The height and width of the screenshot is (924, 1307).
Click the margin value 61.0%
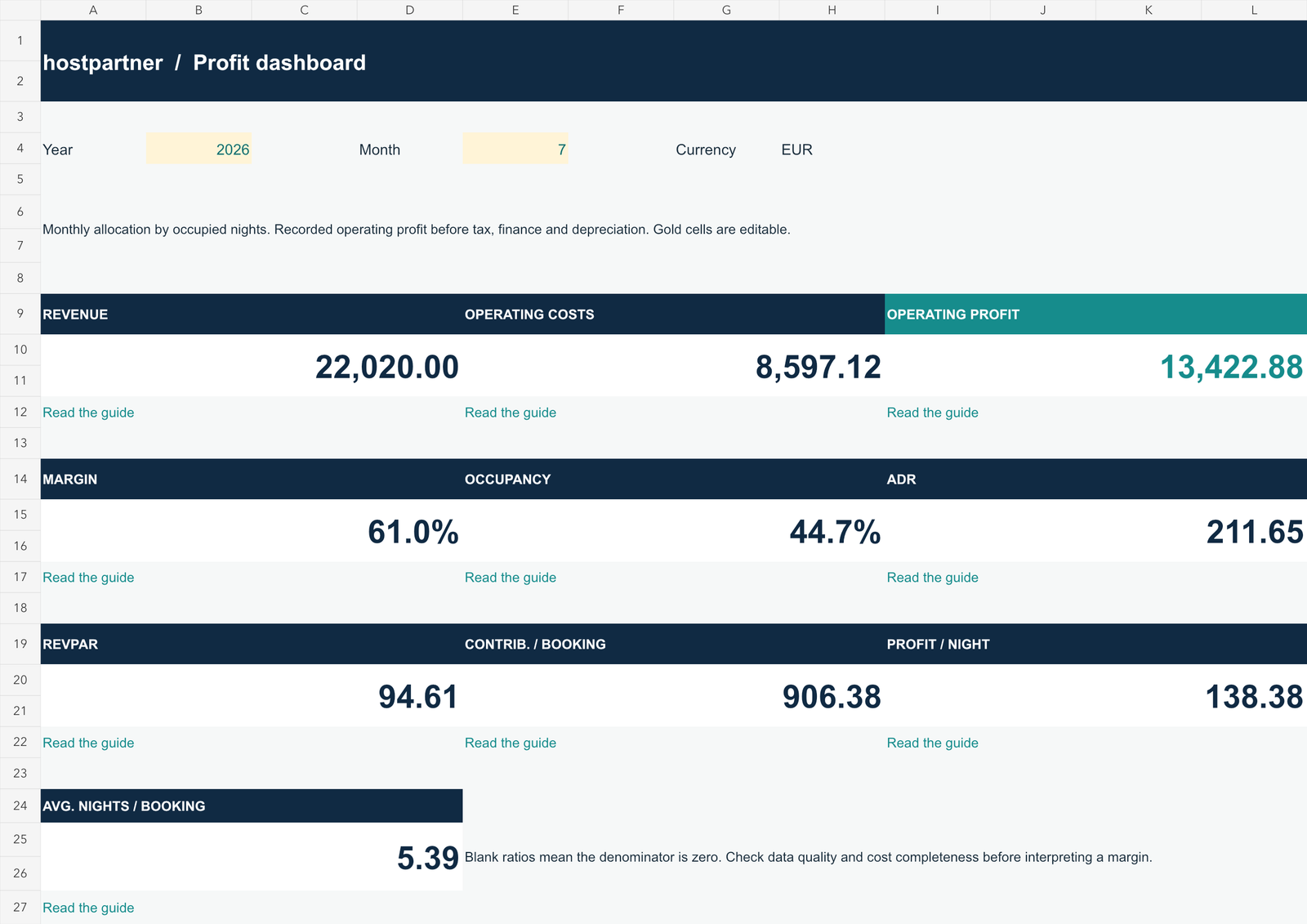413,532
